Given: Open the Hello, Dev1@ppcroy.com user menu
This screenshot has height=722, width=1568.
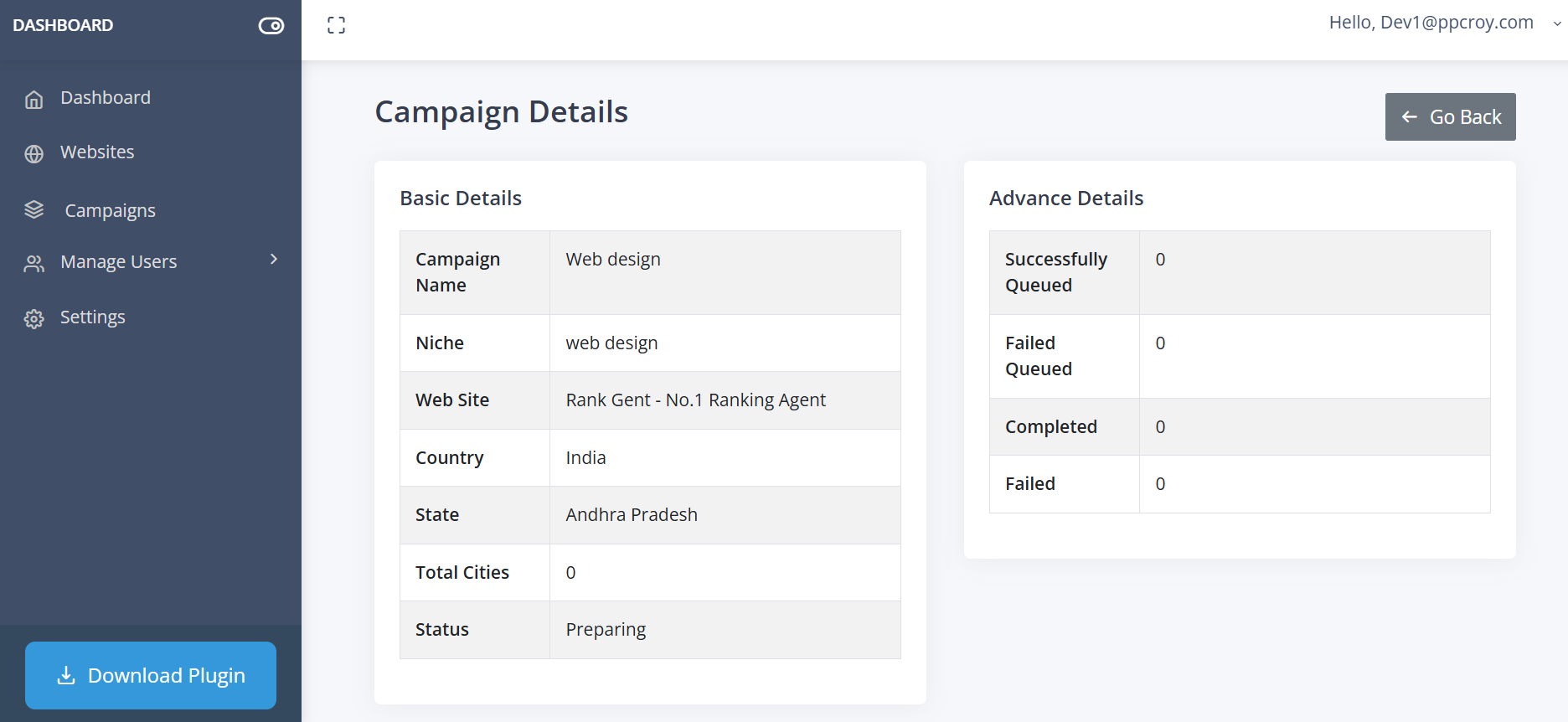Looking at the screenshot, I should (x=1431, y=23).
